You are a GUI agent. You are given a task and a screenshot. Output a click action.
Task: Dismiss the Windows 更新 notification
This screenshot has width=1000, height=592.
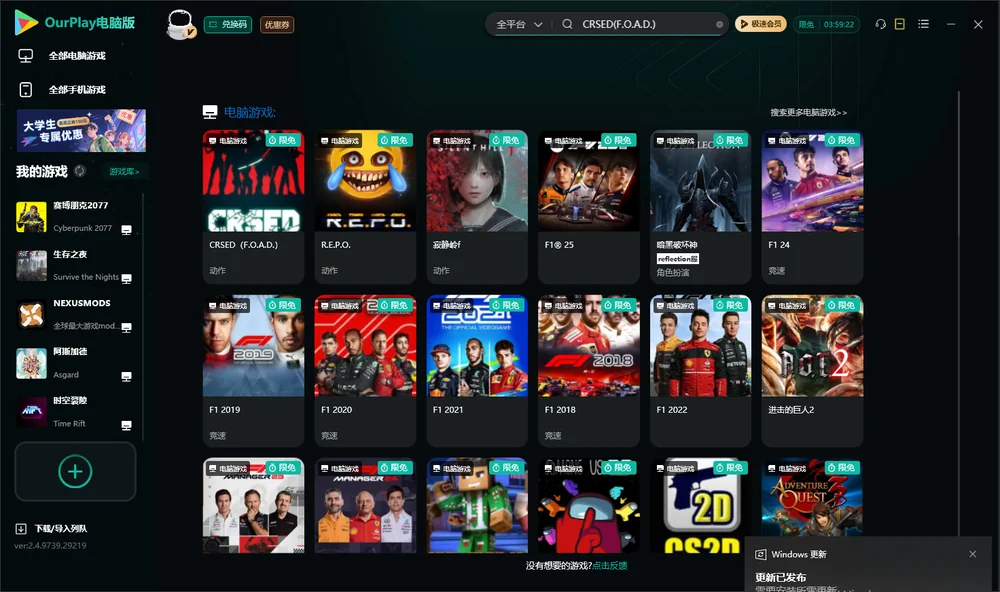(x=973, y=554)
